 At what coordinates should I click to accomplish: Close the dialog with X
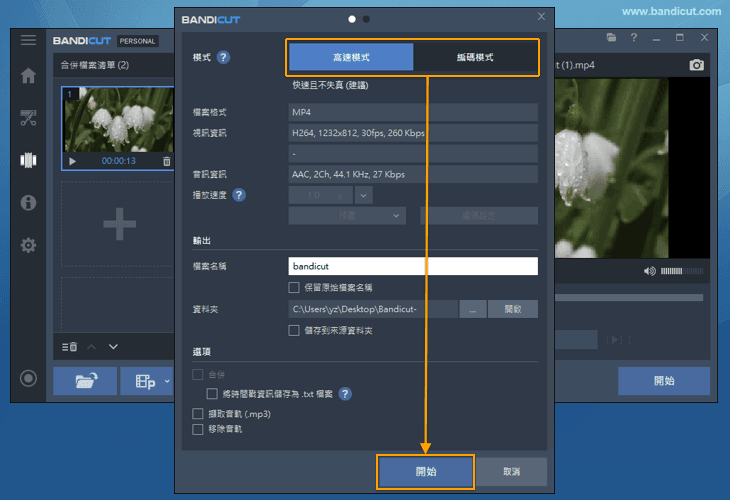[x=541, y=17]
